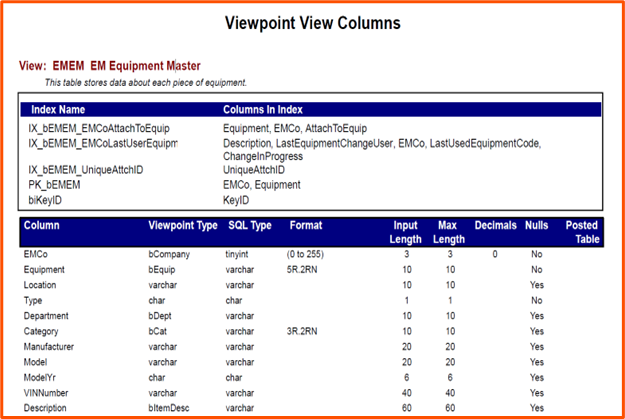Click the Max Length value for Description row
The image size is (625, 419).
[x=450, y=408]
